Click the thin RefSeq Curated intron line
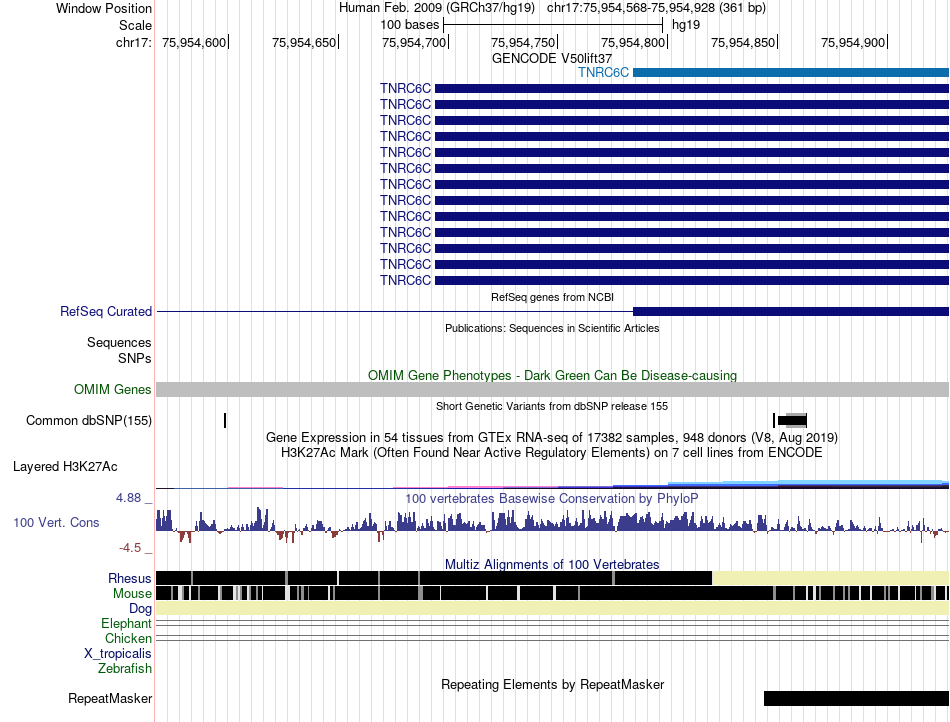 tap(394, 311)
